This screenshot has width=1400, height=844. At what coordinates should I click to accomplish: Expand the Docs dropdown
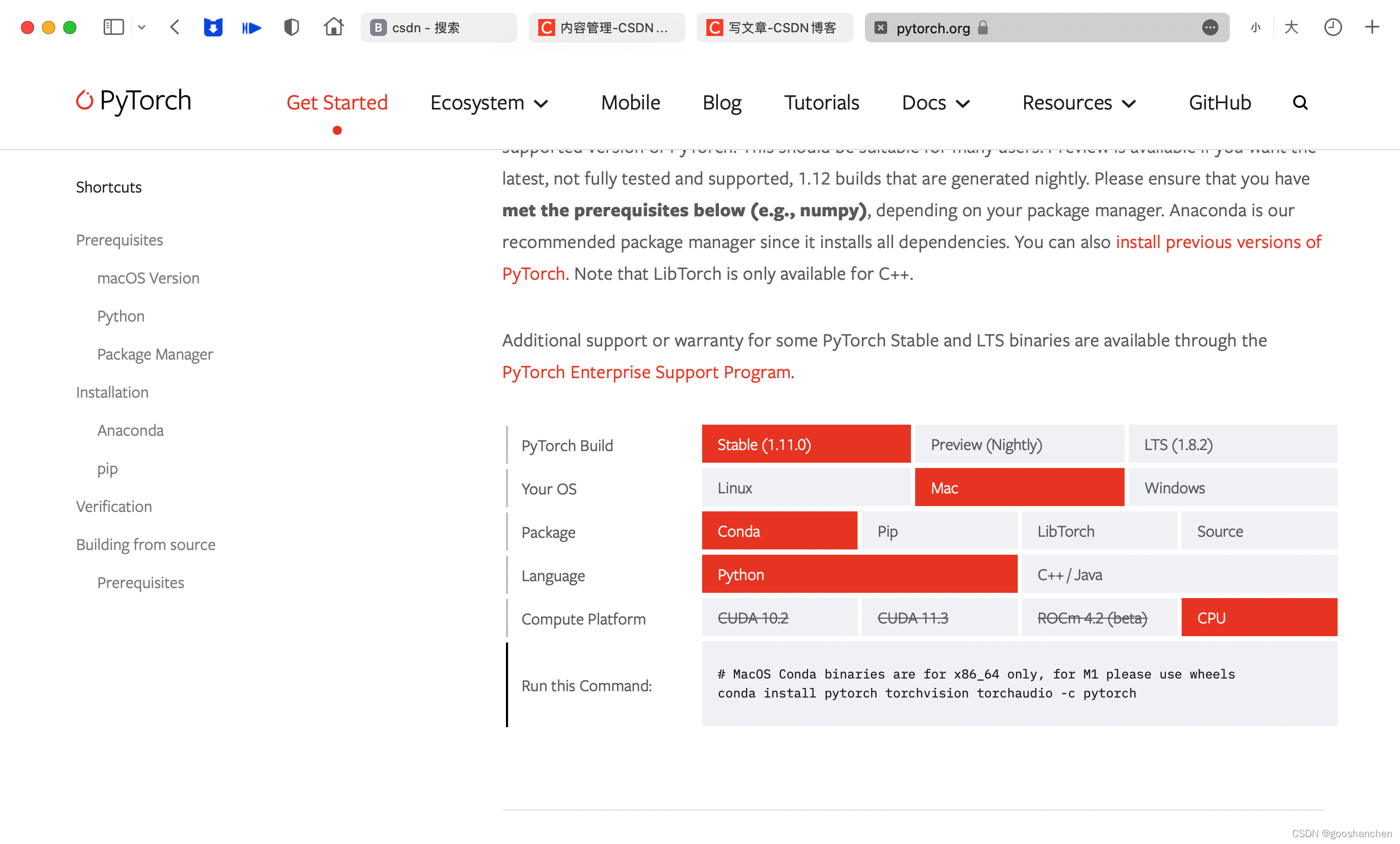936,103
